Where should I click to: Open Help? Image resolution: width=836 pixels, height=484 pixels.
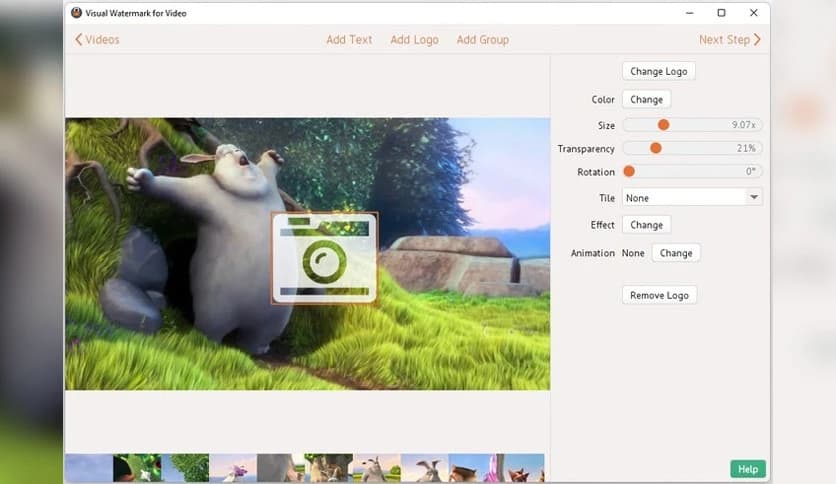pos(747,469)
